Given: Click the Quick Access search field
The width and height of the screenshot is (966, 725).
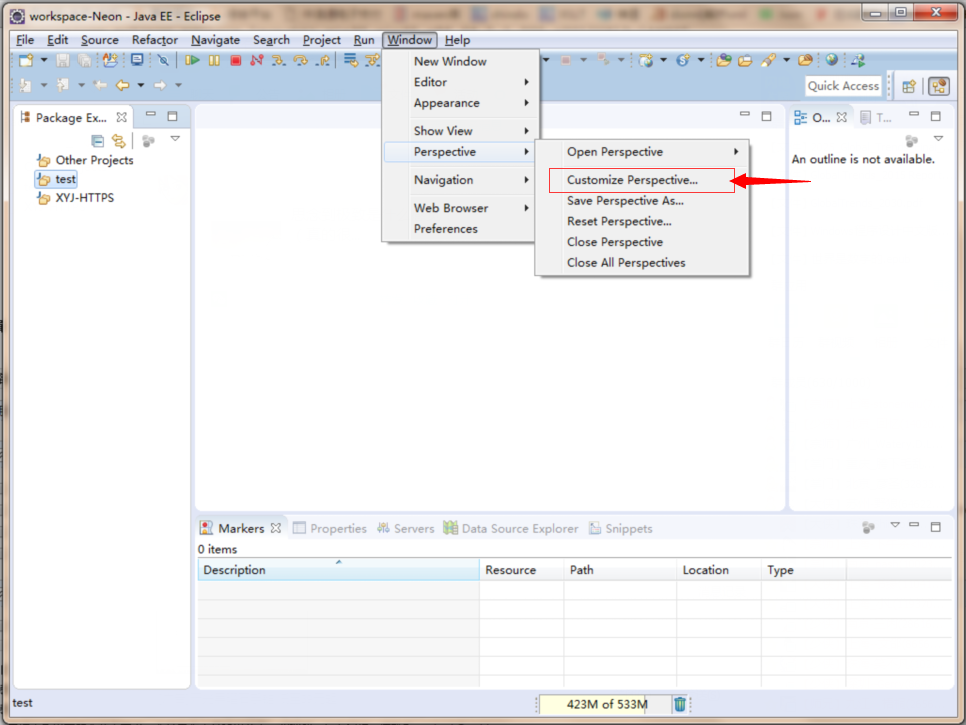Looking at the screenshot, I should pos(843,86).
